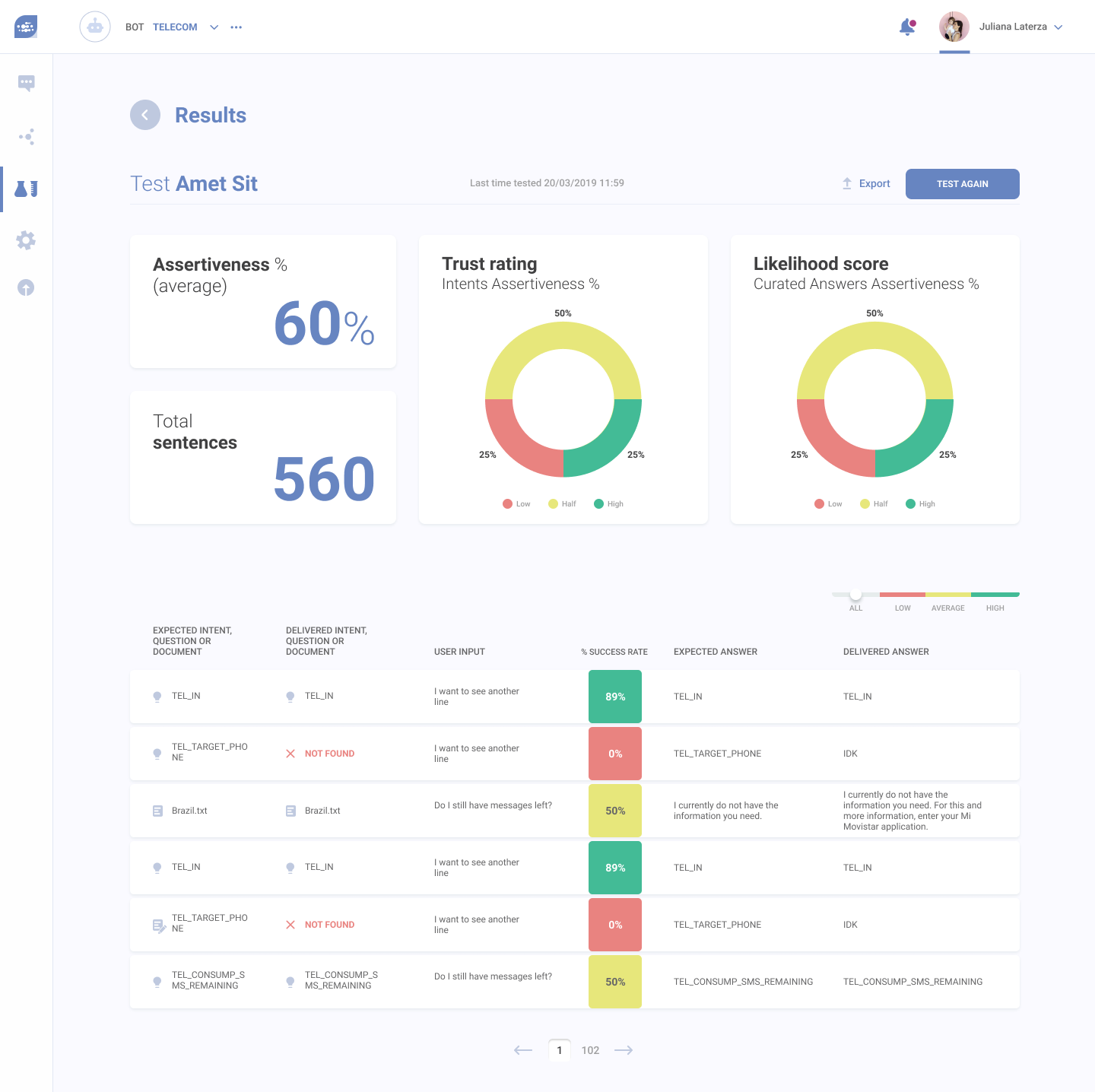Open the three-dots more options menu
Screen dimensions: 1095x1092
point(236,27)
